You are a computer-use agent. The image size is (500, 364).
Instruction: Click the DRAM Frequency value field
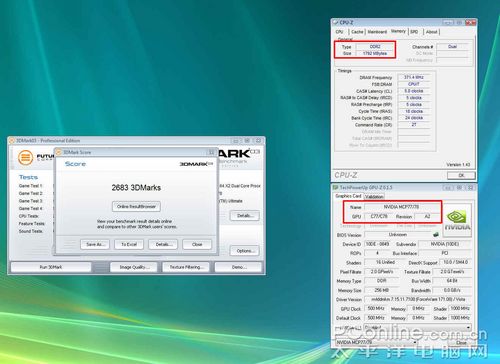(x=414, y=77)
